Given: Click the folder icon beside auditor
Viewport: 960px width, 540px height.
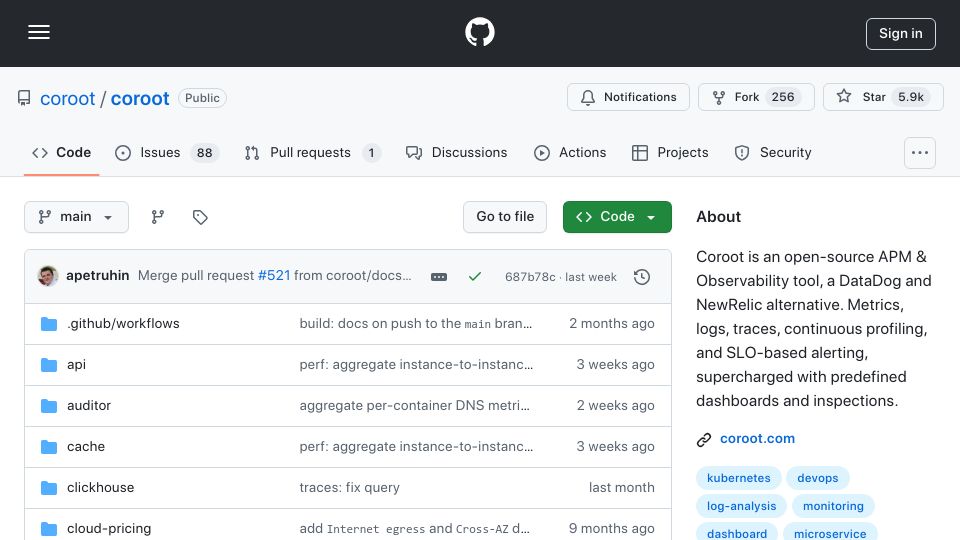Looking at the screenshot, I should pyautogui.click(x=49, y=406).
